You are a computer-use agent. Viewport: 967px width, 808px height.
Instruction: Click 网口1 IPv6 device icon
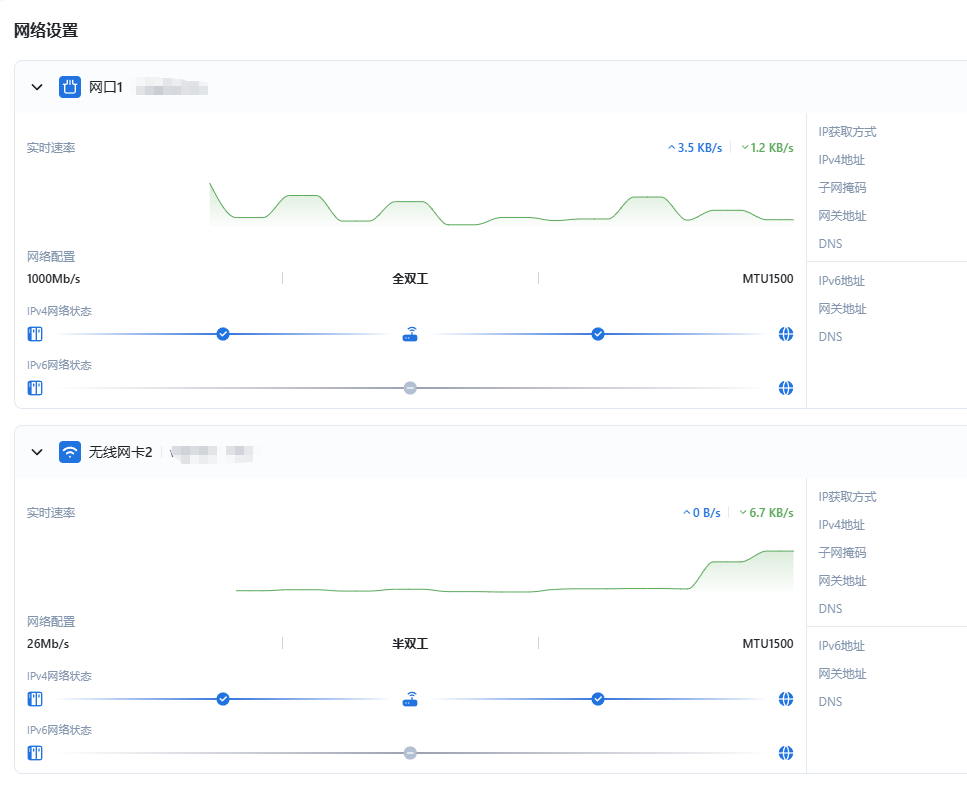[35, 388]
